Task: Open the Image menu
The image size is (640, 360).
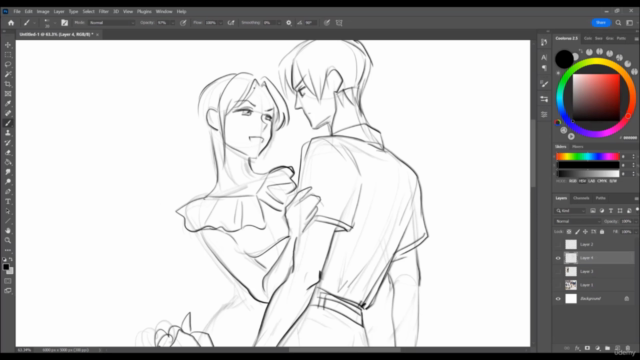Action: pyautogui.click(x=43, y=11)
